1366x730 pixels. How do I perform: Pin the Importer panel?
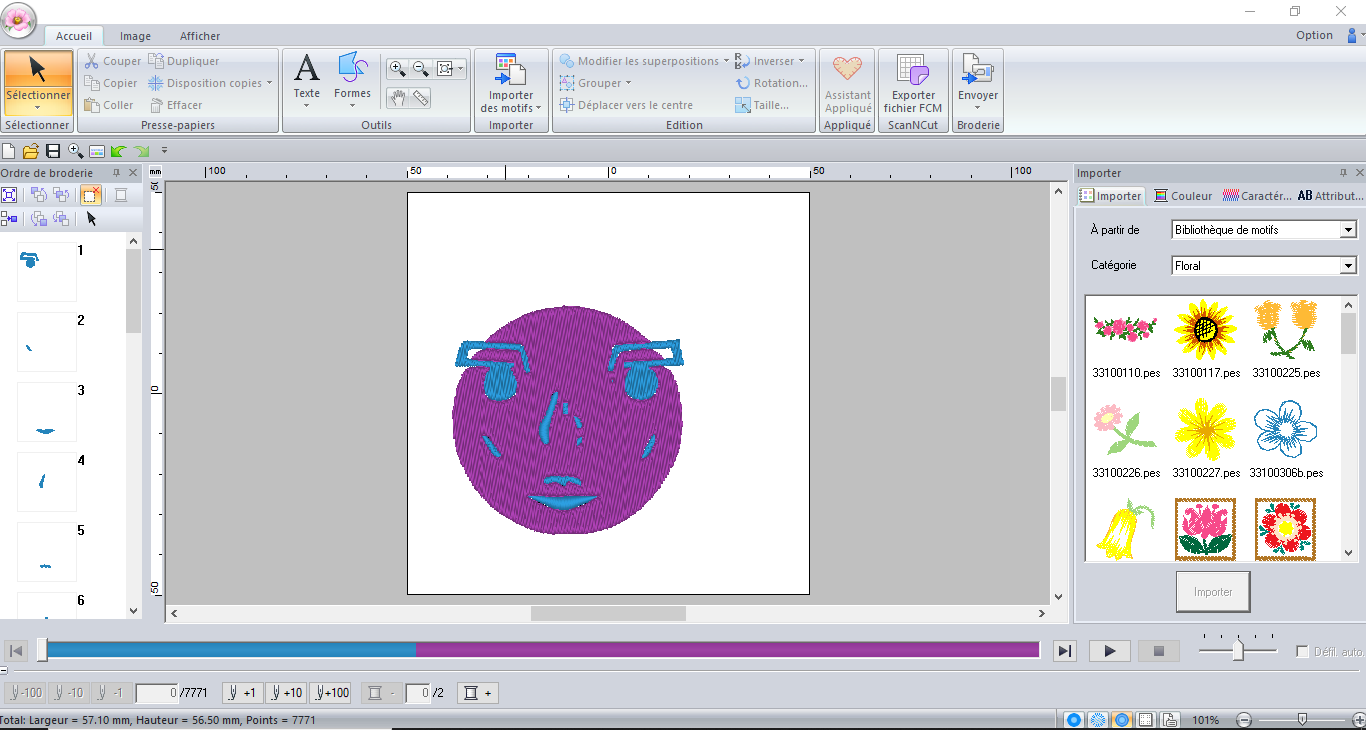pyautogui.click(x=1343, y=173)
